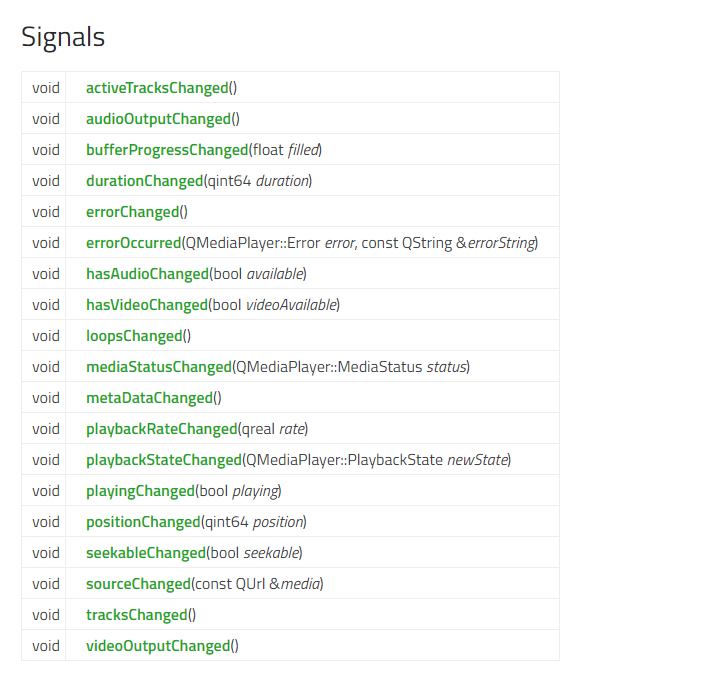Image resolution: width=717 pixels, height=673 pixels.
Task: Go to sourceChanged signal documentation
Action: (138, 584)
